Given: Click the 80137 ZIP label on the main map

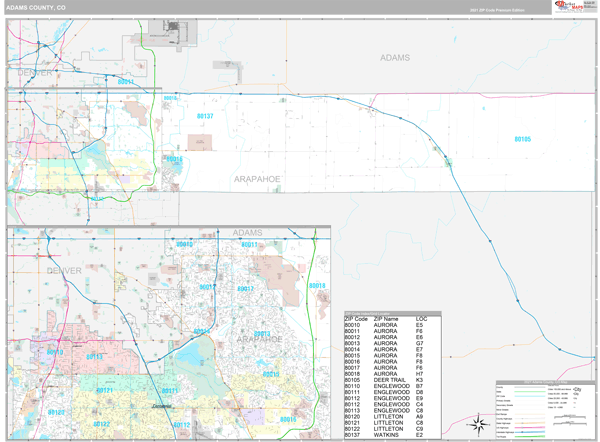Looking at the screenshot, I should coord(205,116).
